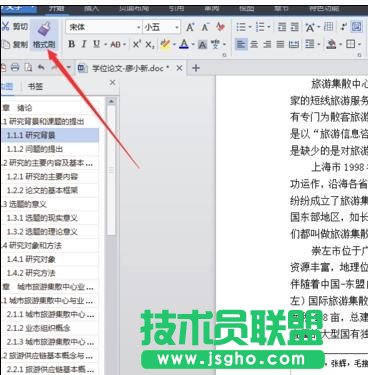The height and width of the screenshot is (375, 368).
Task: Click the outline panel scroll up arrow
Action: 111,101
